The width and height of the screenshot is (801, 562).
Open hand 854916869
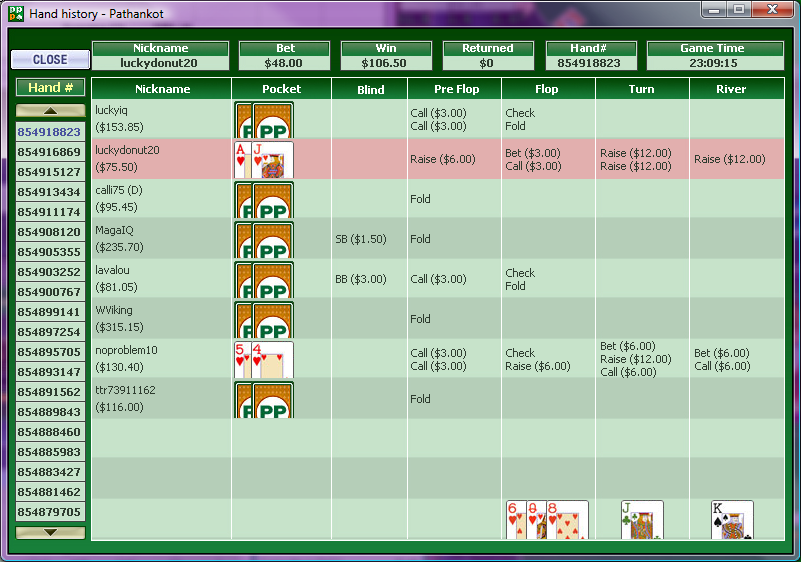click(x=49, y=152)
